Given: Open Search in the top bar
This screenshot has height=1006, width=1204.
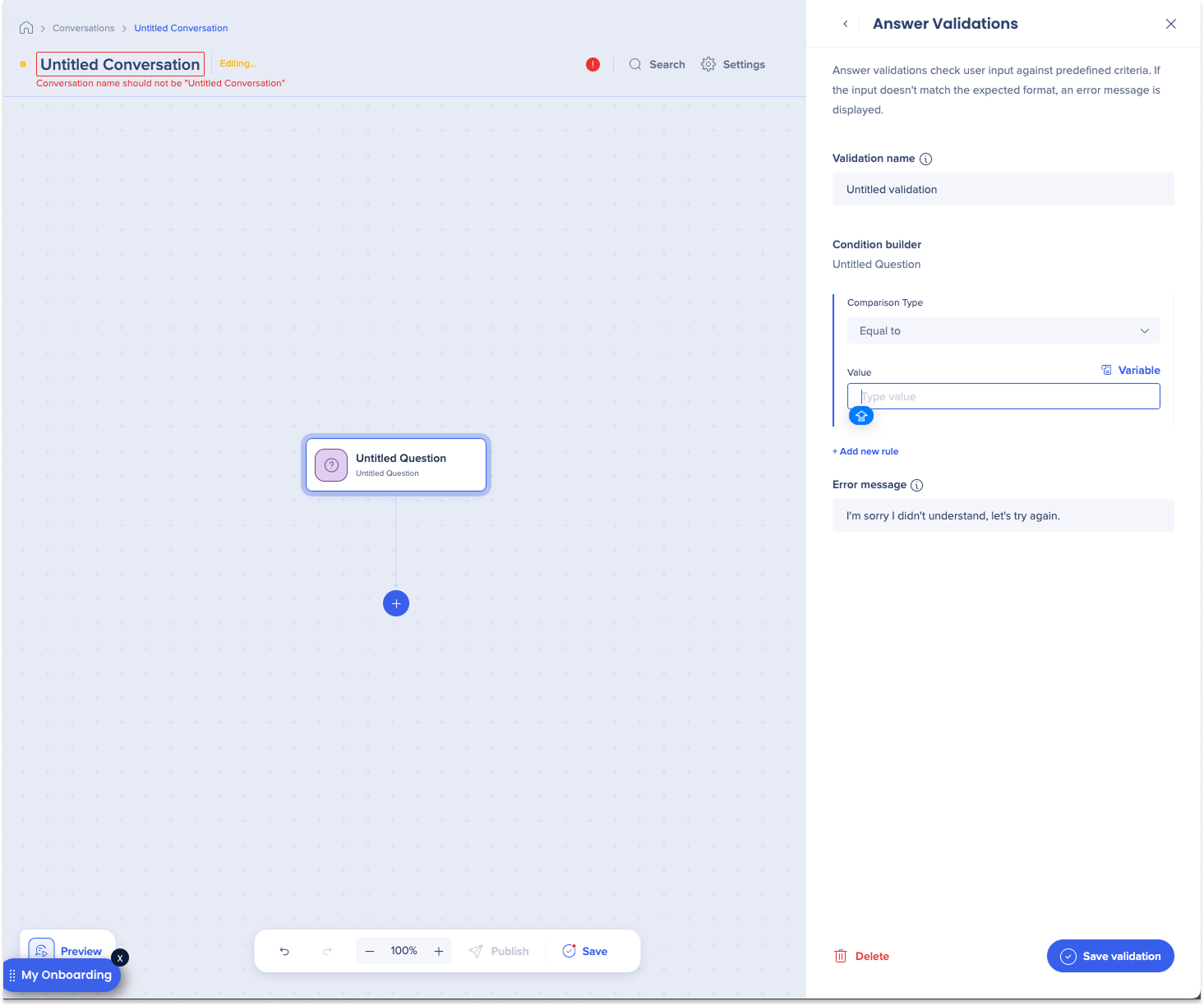Looking at the screenshot, I should 657,64.
